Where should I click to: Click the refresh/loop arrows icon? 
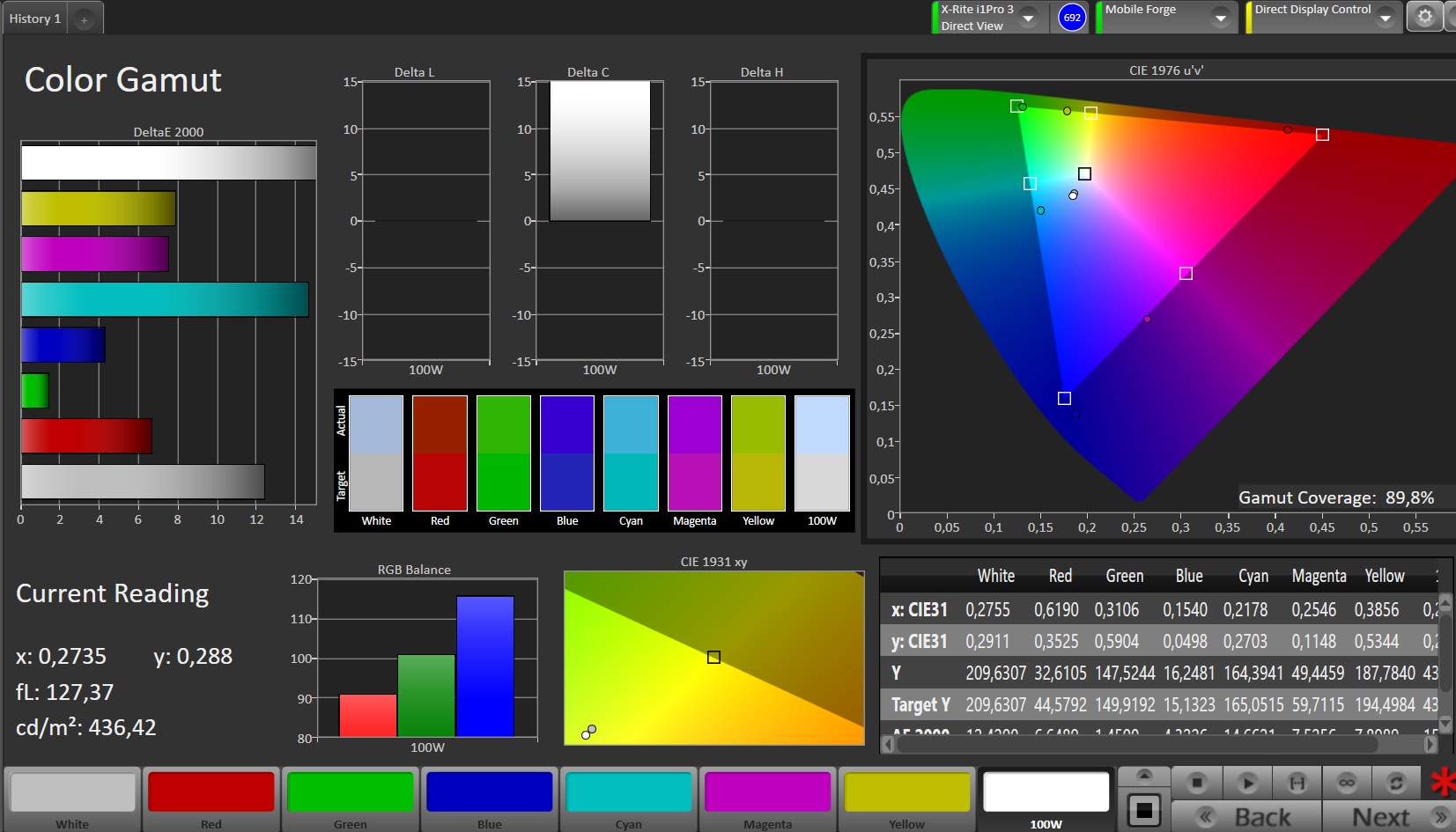point(1396,782)
